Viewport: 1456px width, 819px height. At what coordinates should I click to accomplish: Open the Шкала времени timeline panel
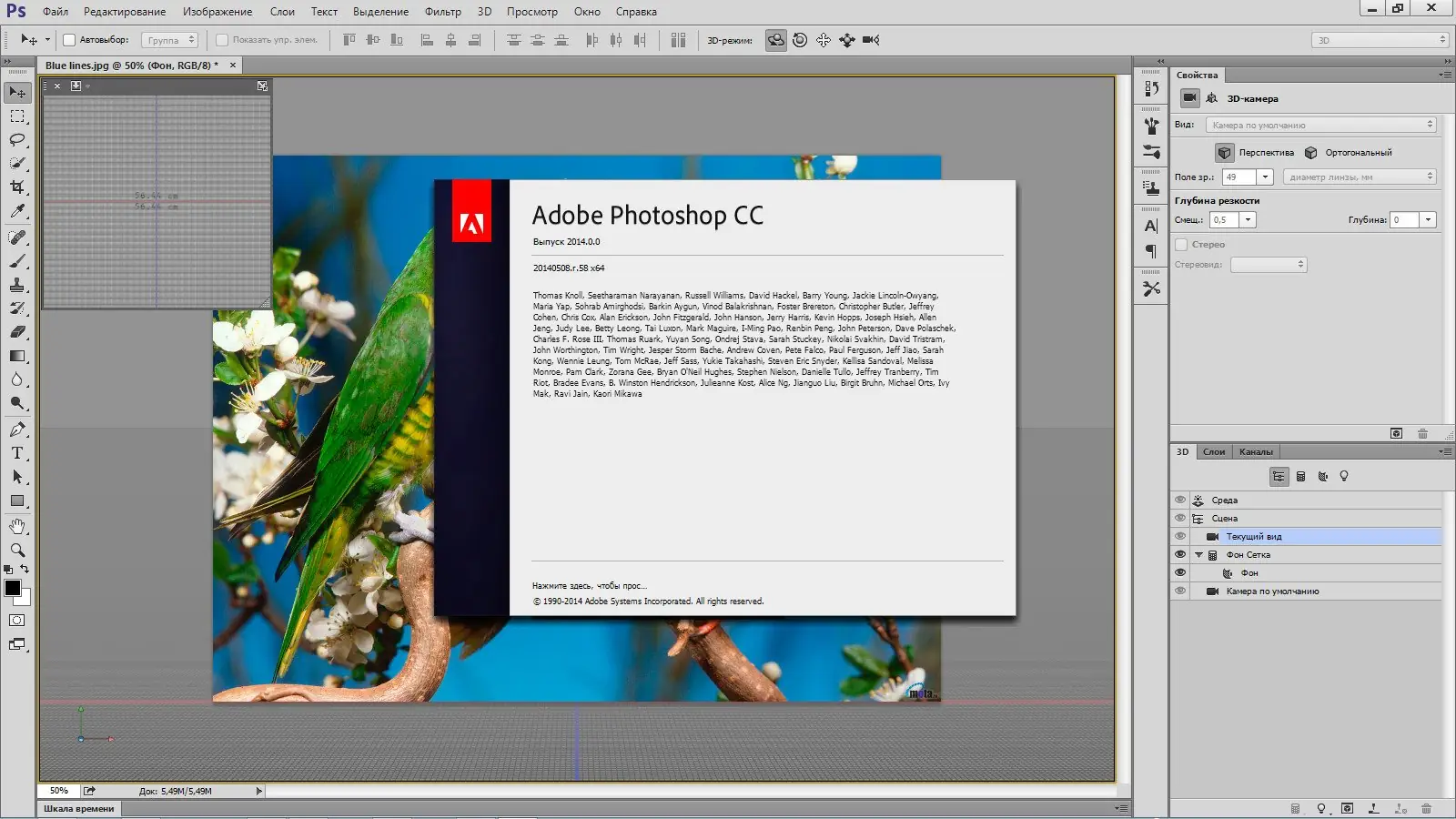(79, 809)
